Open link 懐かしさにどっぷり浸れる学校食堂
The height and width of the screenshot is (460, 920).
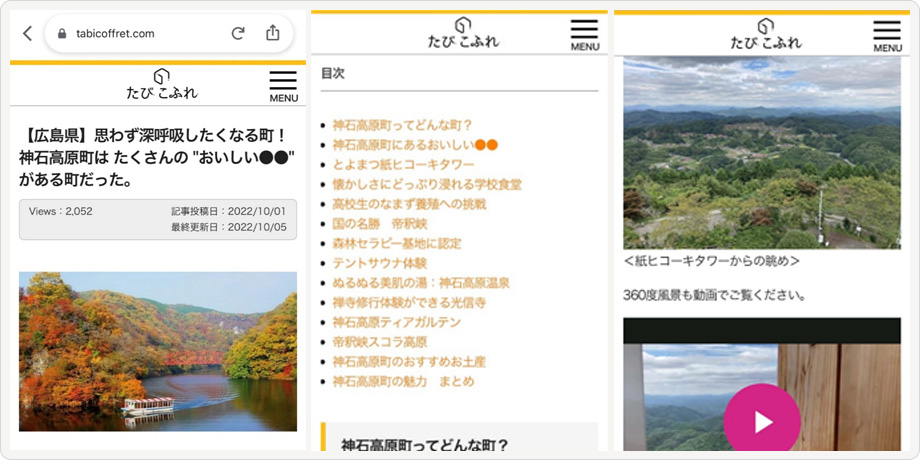427,185
